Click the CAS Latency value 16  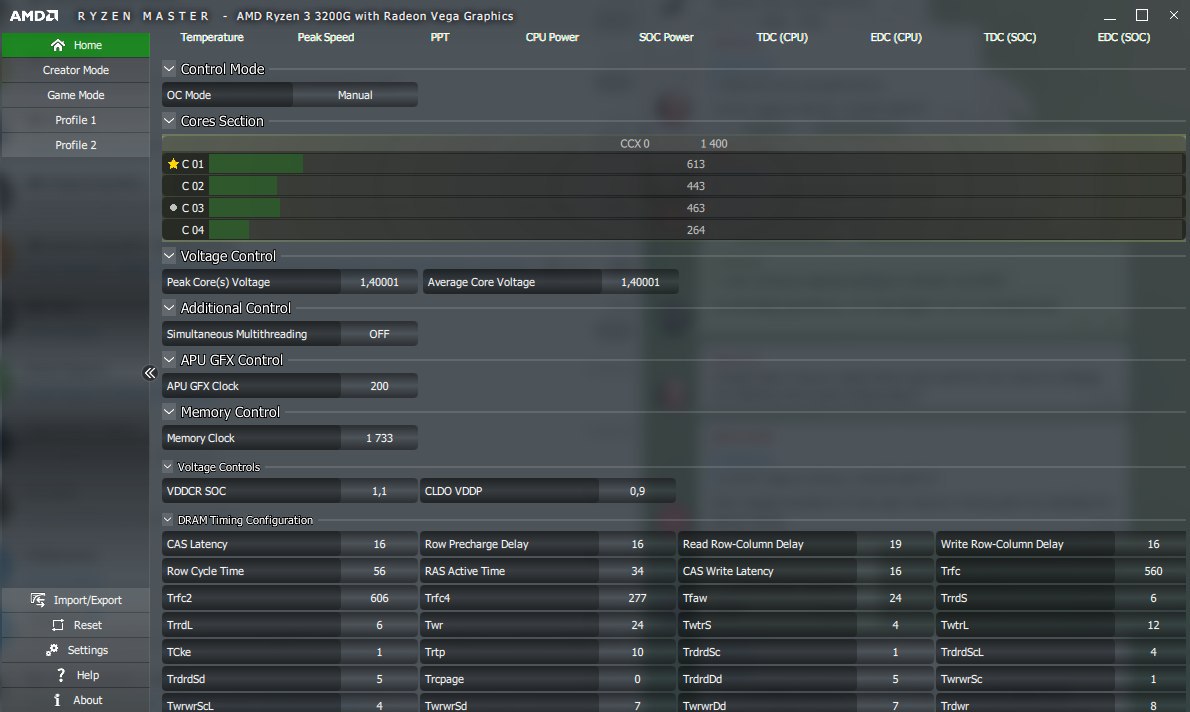(x=379, y=544)
